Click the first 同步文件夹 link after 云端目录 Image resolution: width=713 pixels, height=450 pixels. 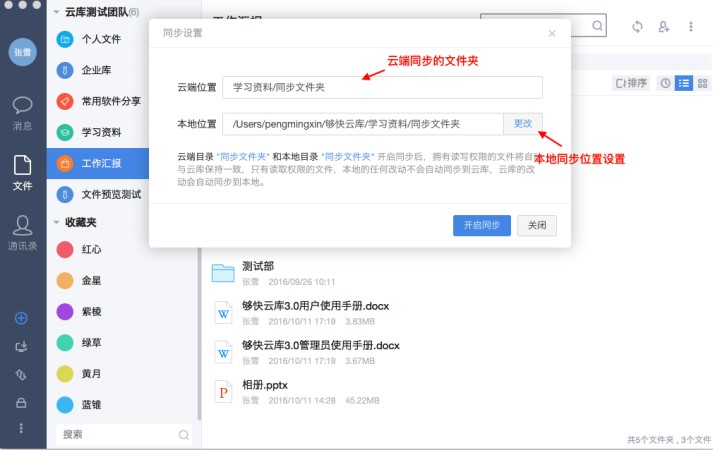click(243, 157)
